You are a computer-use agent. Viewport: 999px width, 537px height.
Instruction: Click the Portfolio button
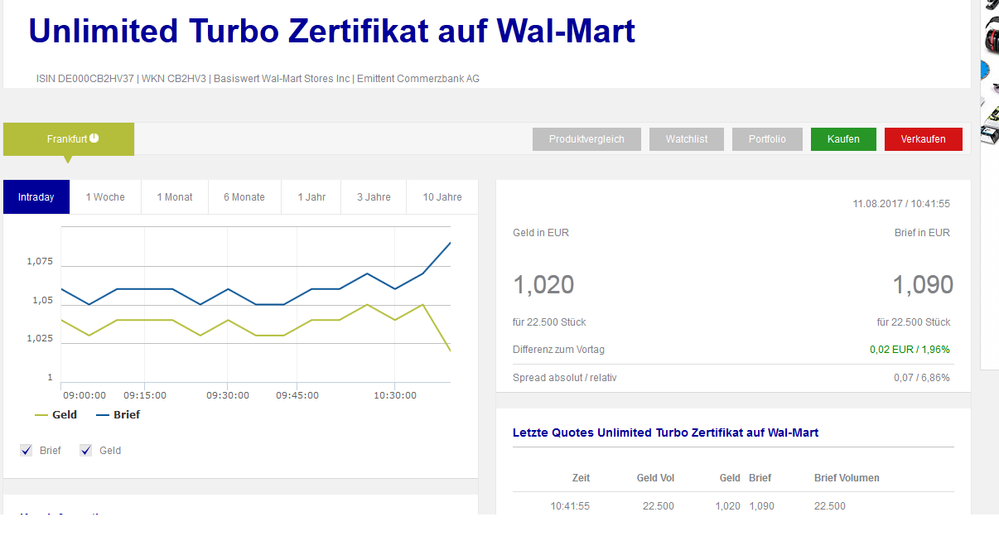(767, 139)
